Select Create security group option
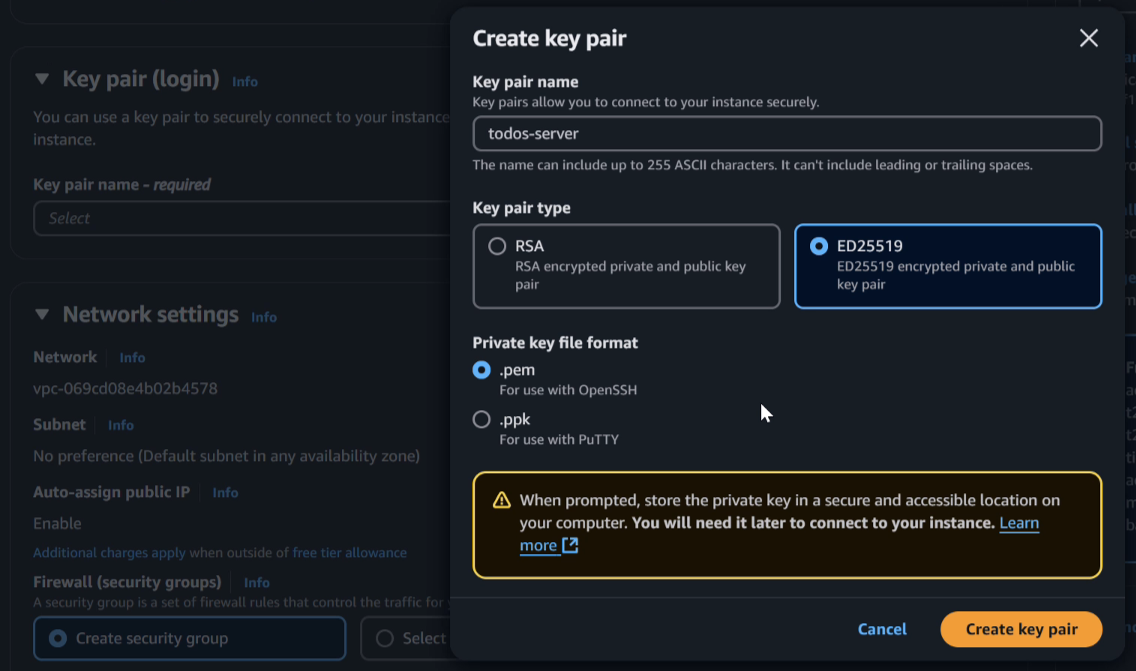The image size is (1136, 671). [x=189, y=638]
